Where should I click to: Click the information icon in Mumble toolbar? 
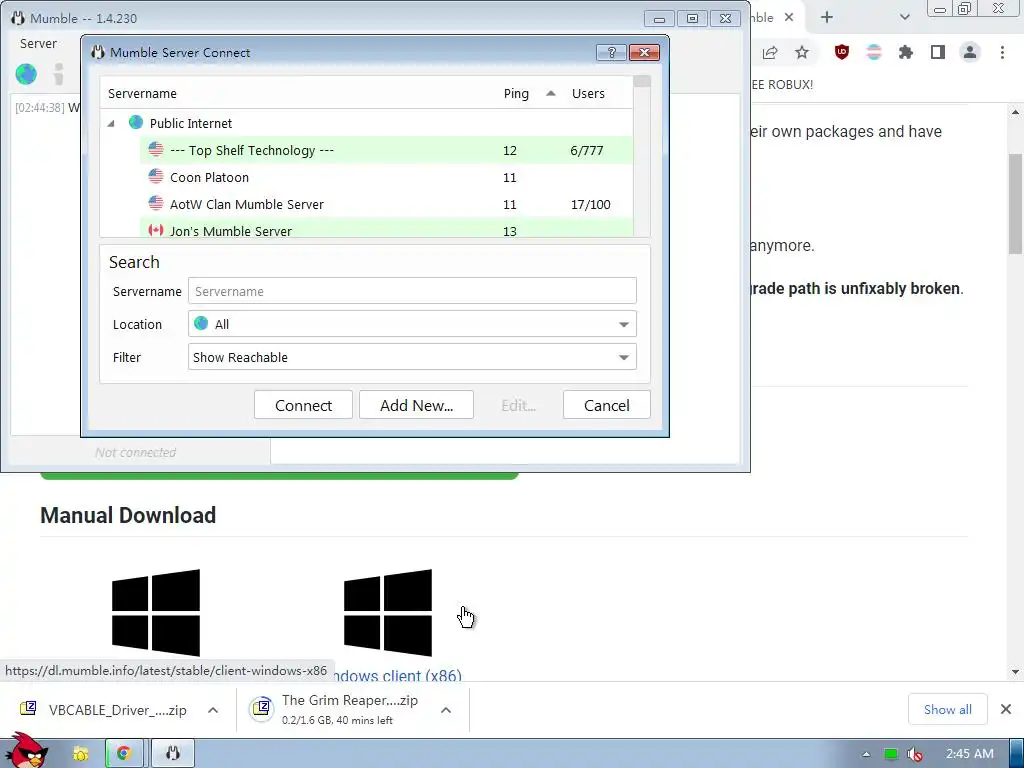coord(59,74)
